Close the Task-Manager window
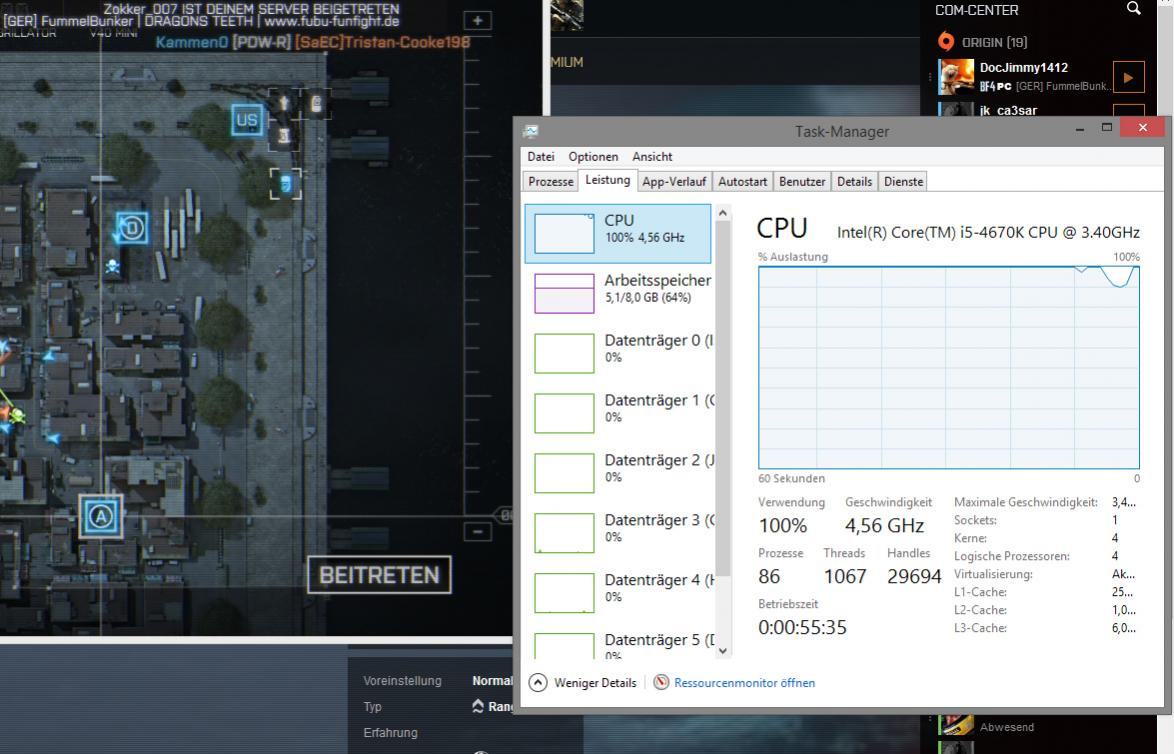1174x754 pixels. pos(1143,127)
